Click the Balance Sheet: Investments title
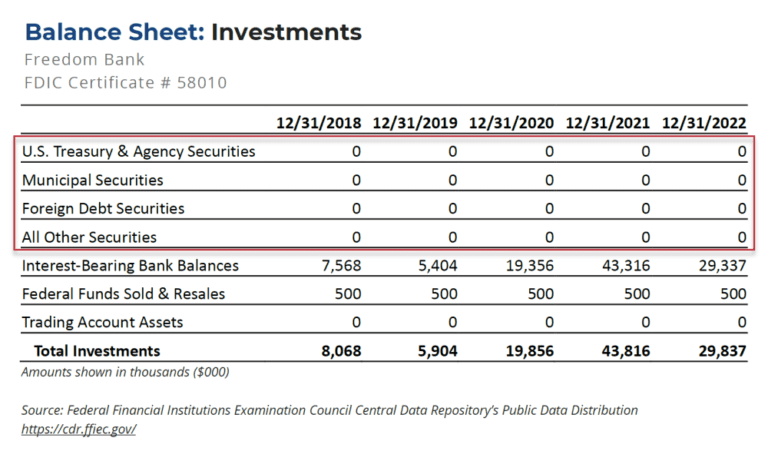Image resolution: width=768 pixels, height=461 pixels. [193, 32]
